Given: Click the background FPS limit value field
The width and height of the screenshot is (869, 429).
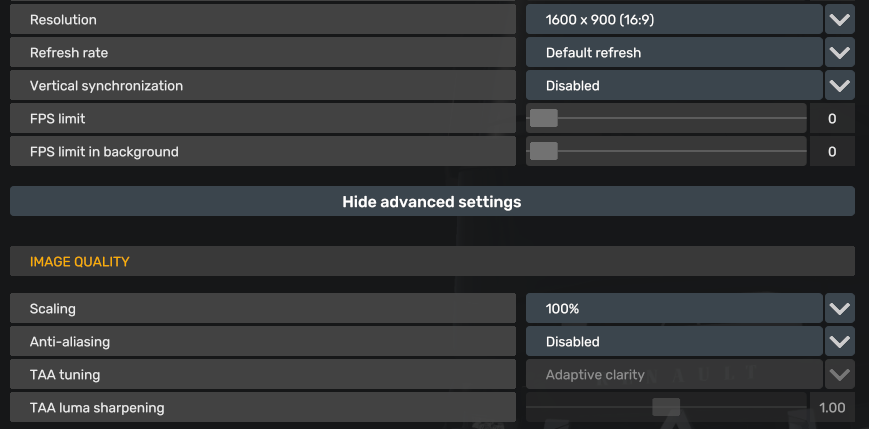Looking at the screenshot, I should click(832, 151).
